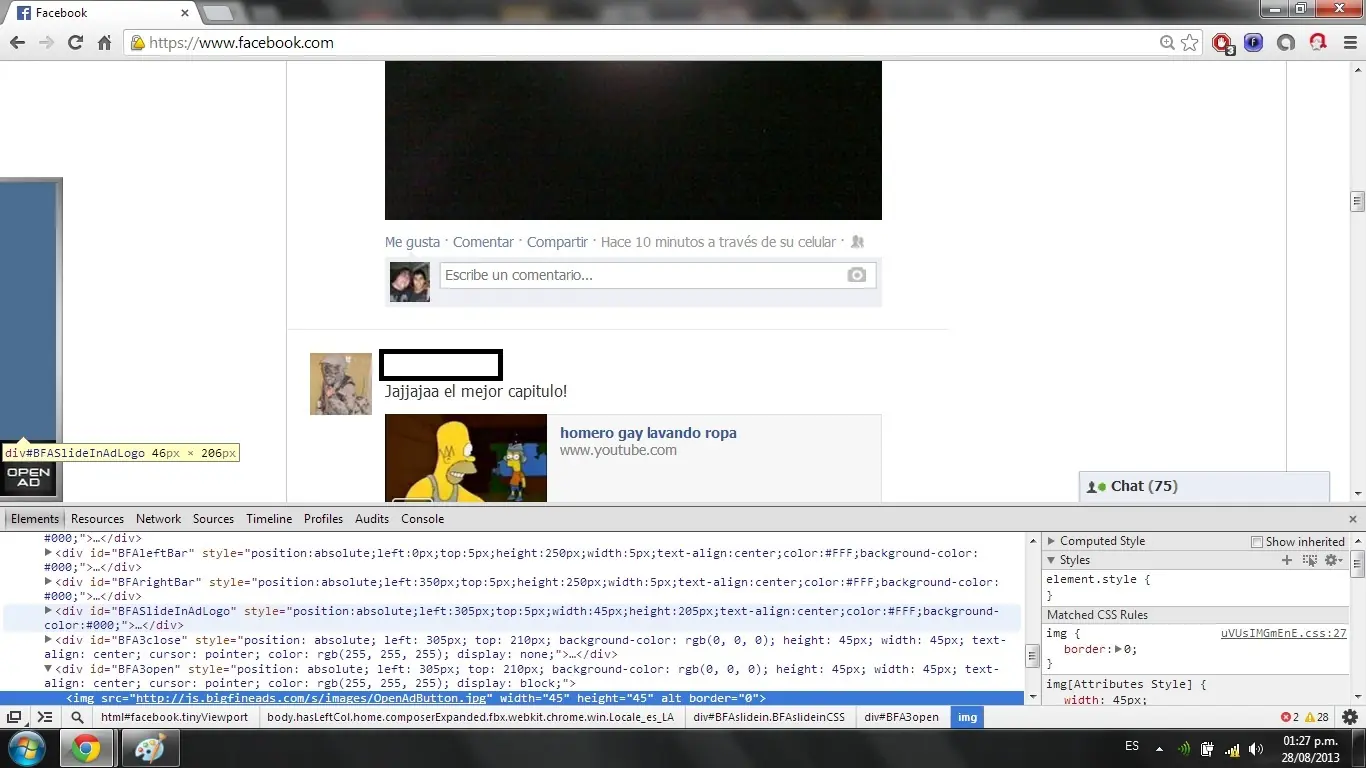Undock DevTools into separate window
This screenshot has height=768, width=1366.
(x=14, y=717)
